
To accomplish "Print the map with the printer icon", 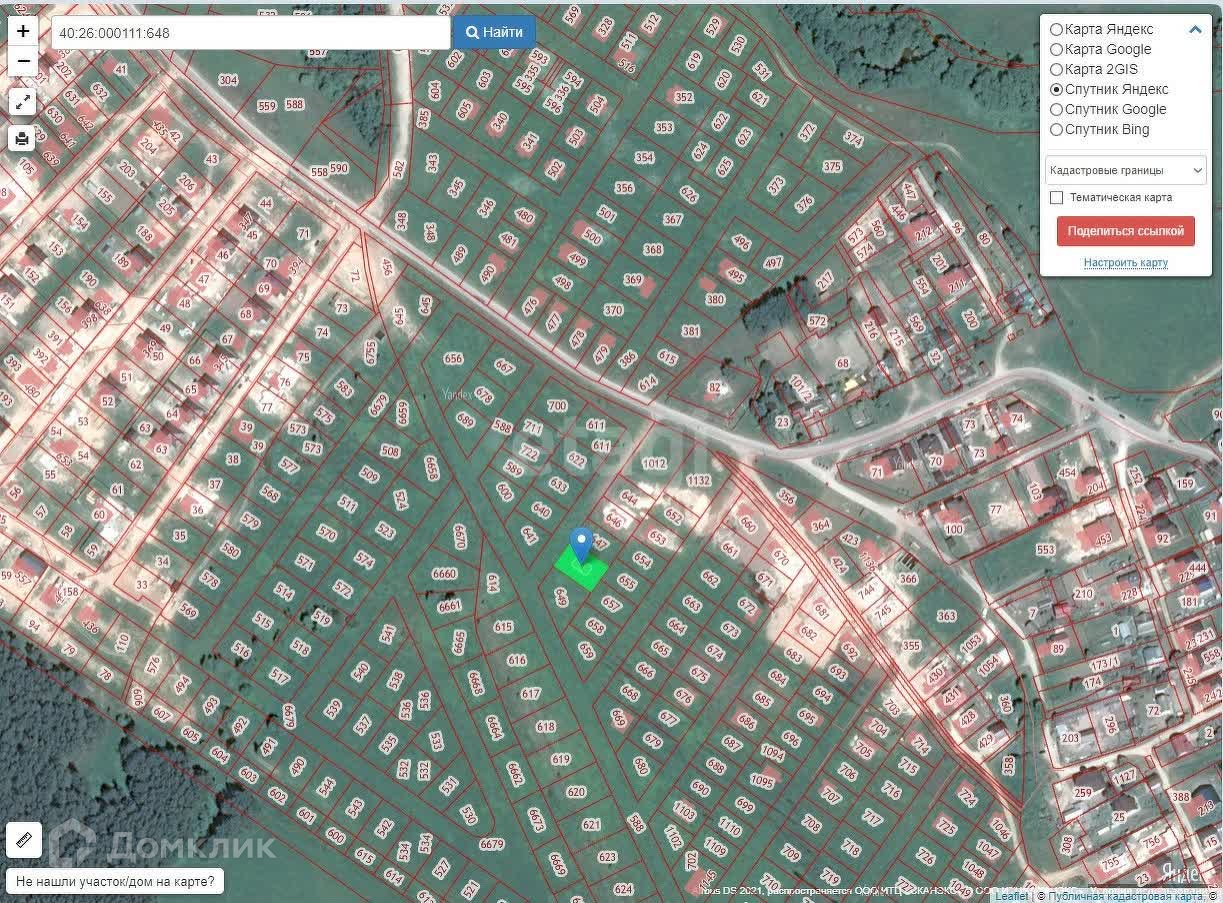I will 23,139.
